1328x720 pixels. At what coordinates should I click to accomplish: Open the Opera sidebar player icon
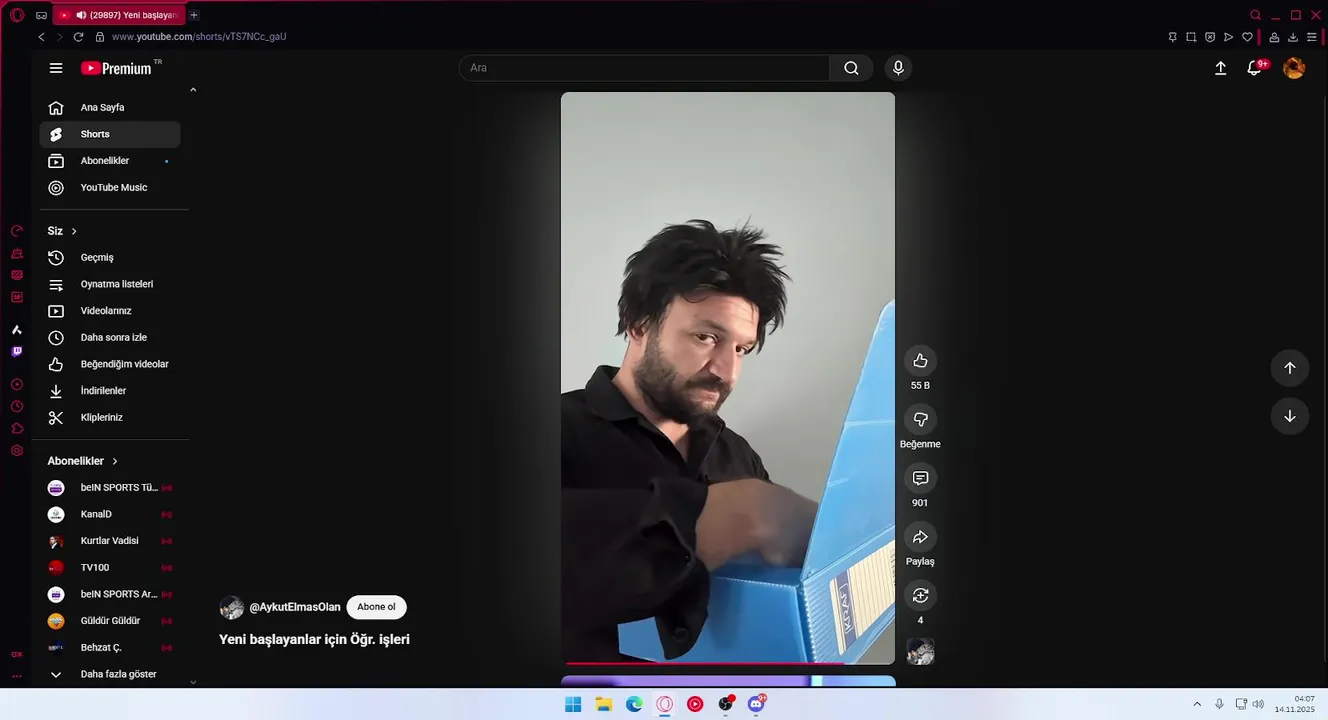click(17, 385)
